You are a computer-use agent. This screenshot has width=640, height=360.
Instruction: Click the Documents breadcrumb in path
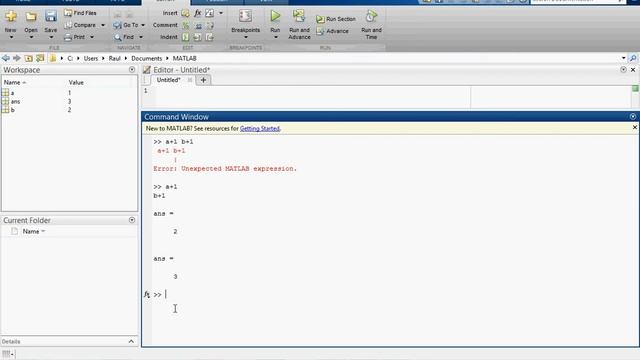pos(147,58)
